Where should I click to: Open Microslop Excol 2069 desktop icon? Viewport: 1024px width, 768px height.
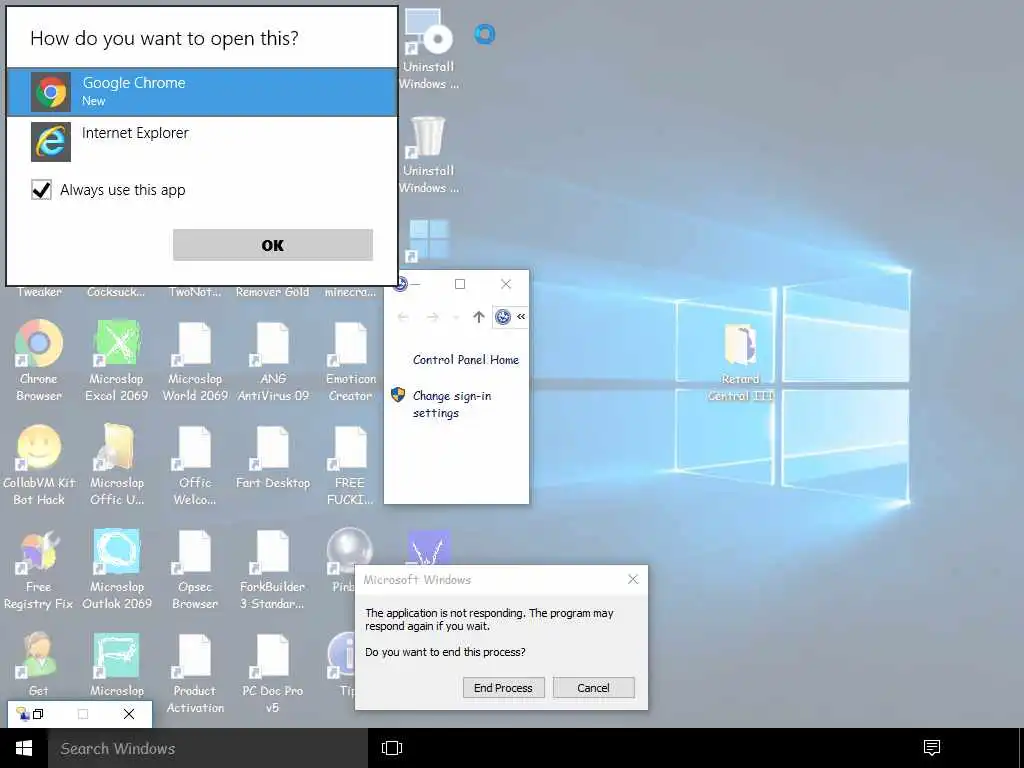(x=117, y=360)
